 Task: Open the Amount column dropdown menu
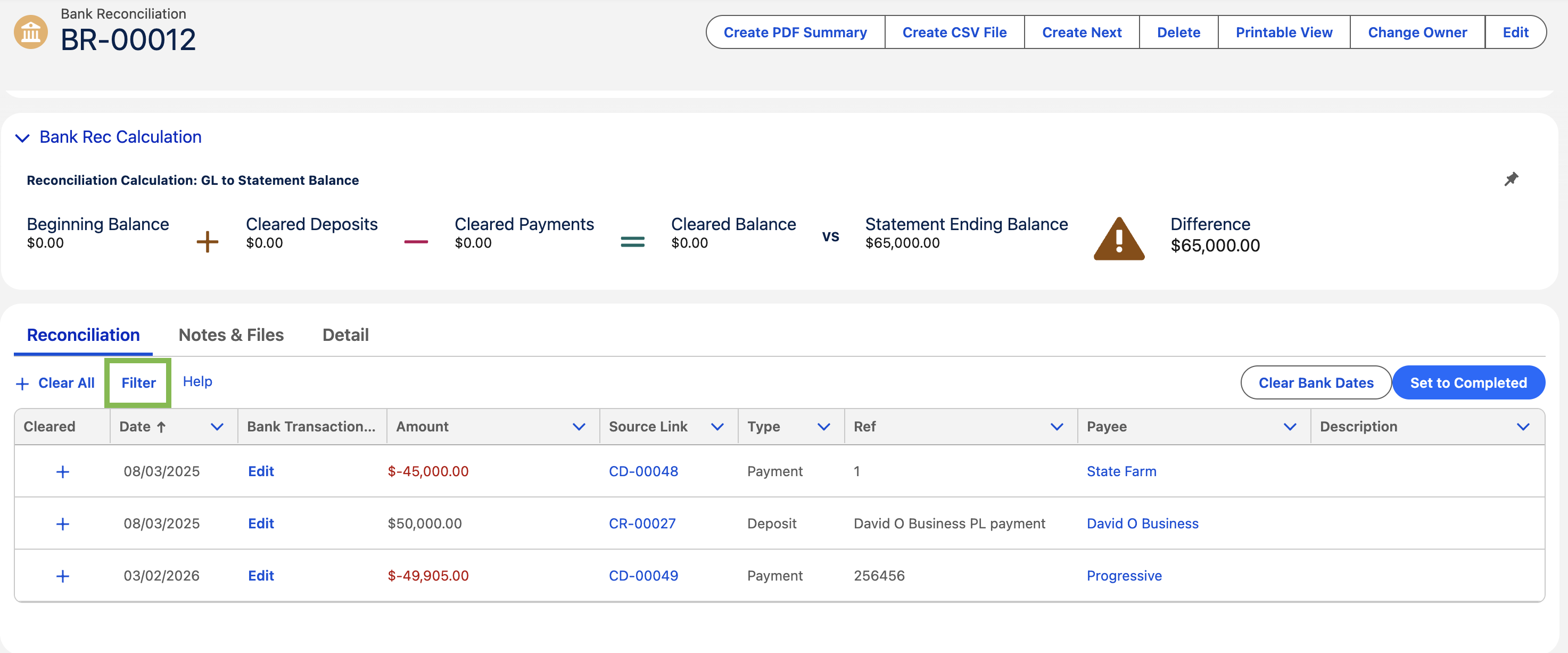pos(579,427)
